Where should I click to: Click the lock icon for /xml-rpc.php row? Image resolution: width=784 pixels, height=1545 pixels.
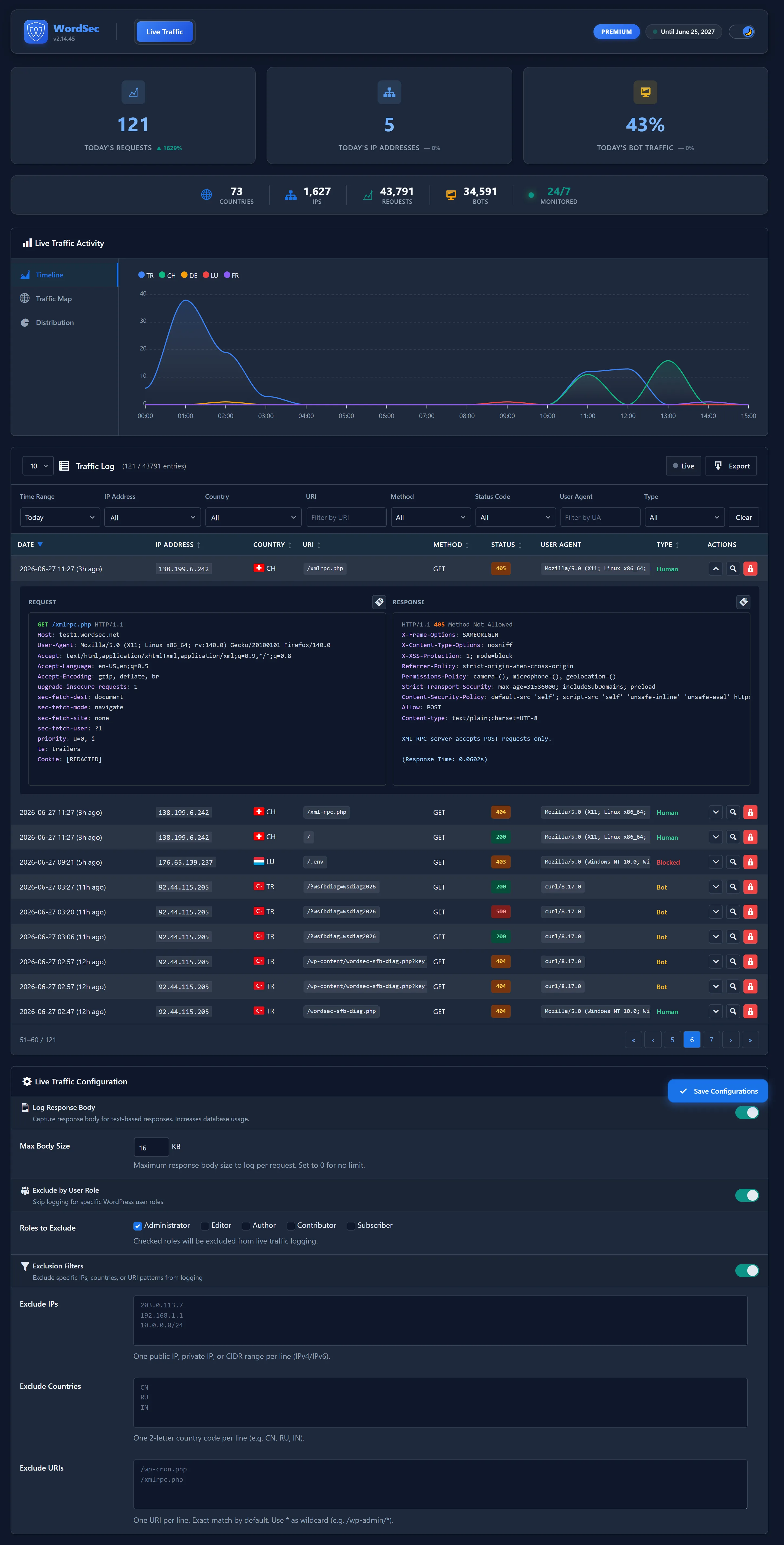(750, 812)
